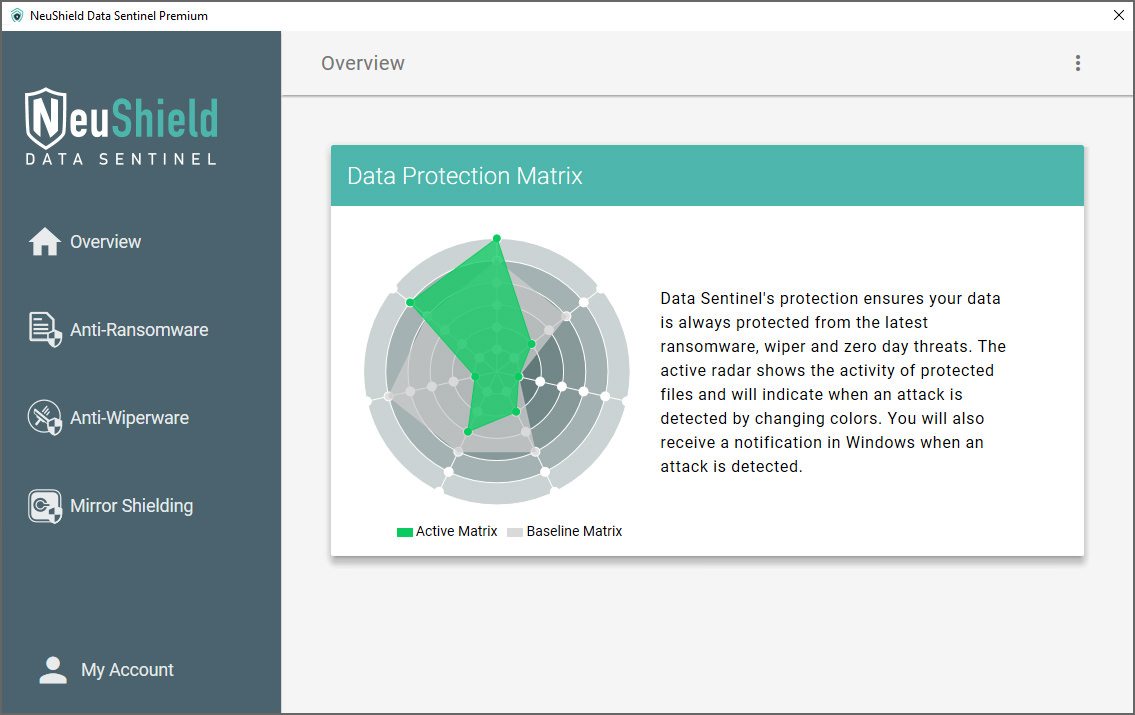
Task: Close the NeuShield window
Action: point(1118,15)
